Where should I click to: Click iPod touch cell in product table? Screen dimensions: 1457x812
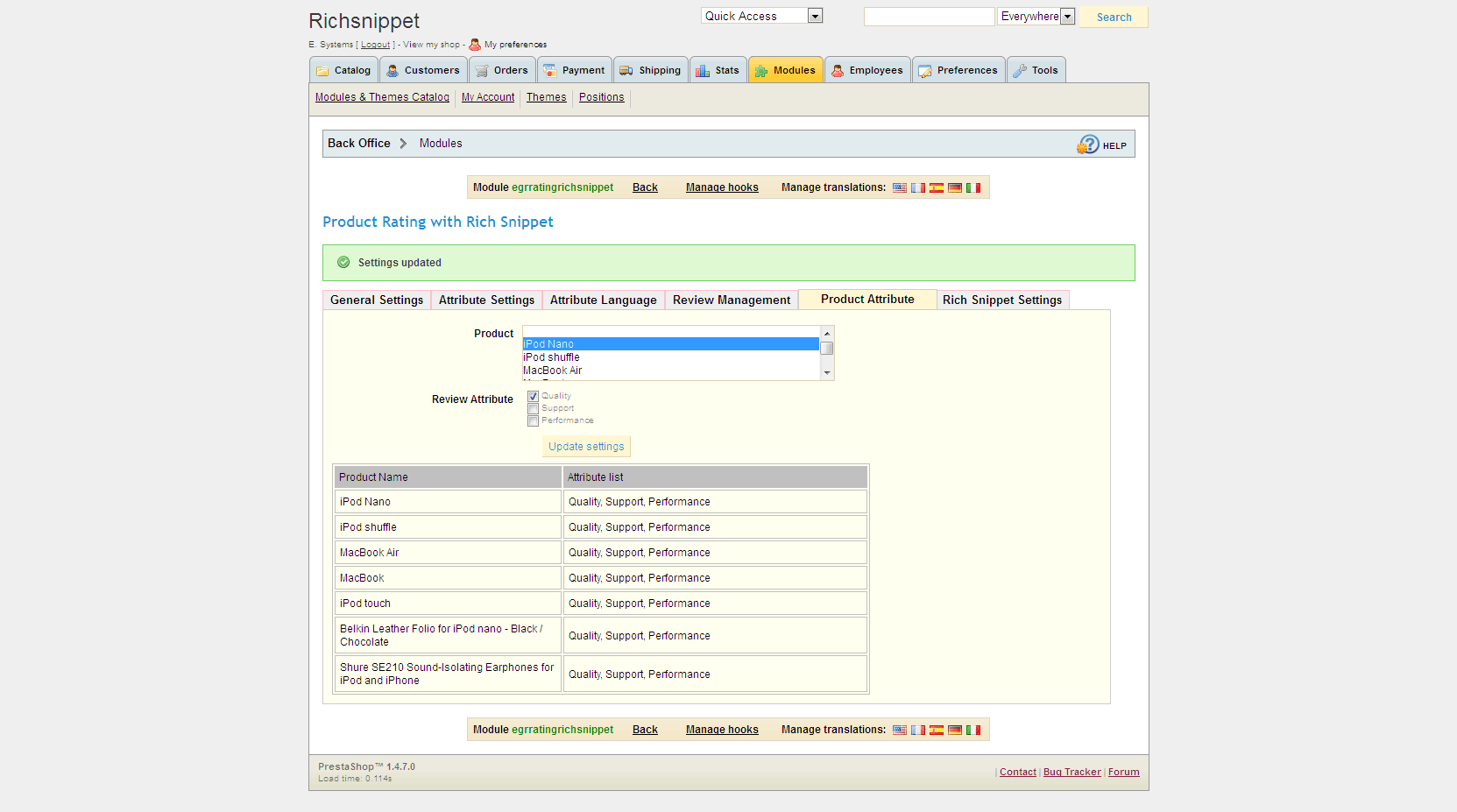pyautogui.click(x=448, y=604)
